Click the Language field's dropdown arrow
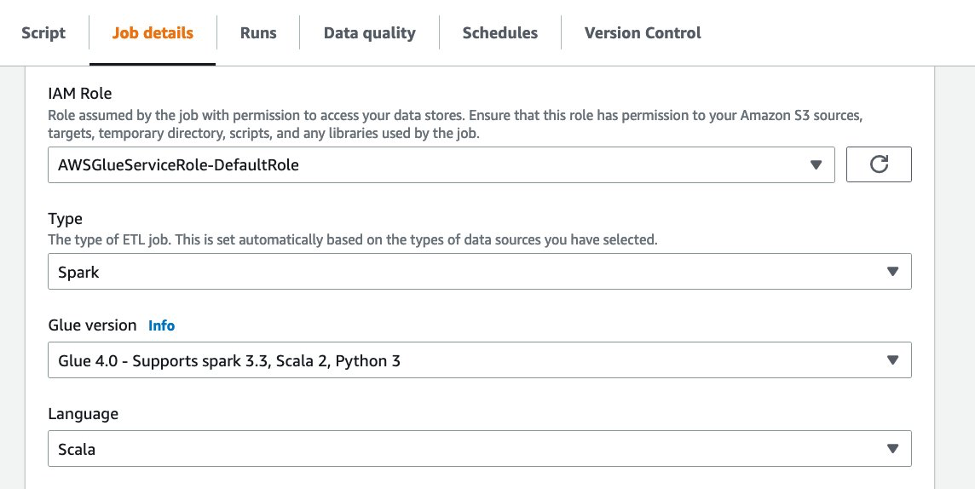The width and height of the screenshot is (977, 489). (892, 449)
